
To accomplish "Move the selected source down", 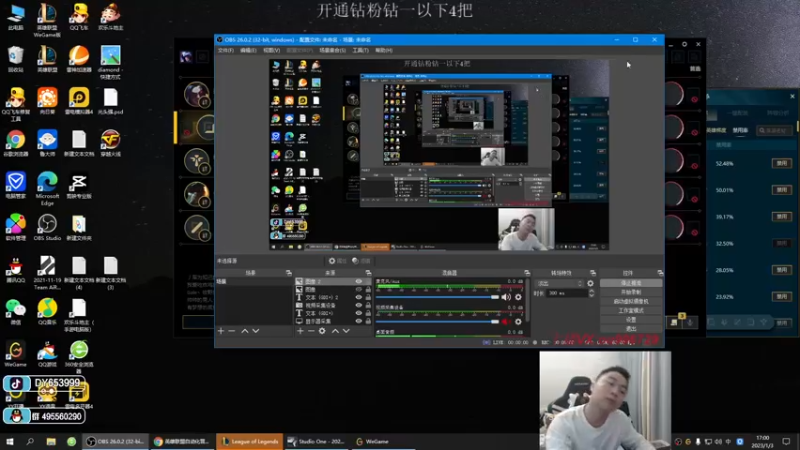I will [346, 331].
